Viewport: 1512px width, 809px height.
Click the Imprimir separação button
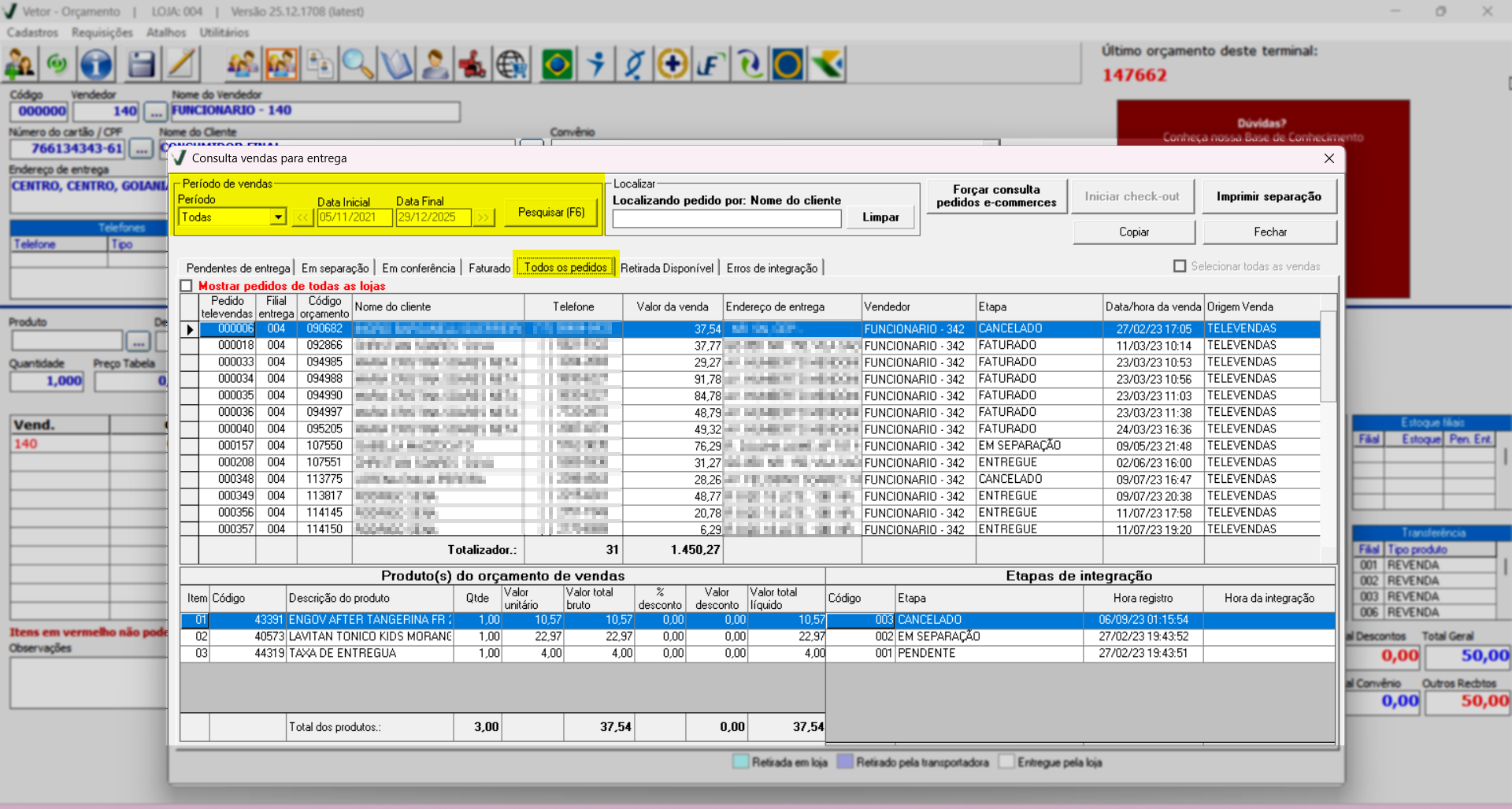(x=1269, y=197)
